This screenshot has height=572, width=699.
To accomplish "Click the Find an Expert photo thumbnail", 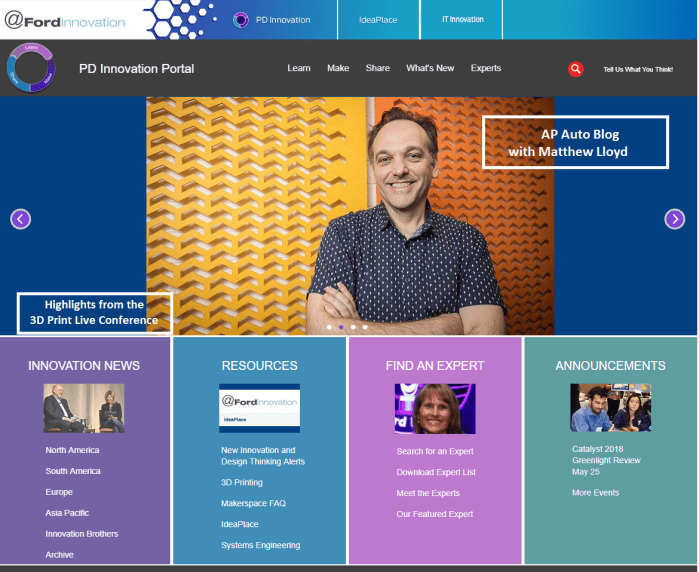I will click(x=435, y=408).
